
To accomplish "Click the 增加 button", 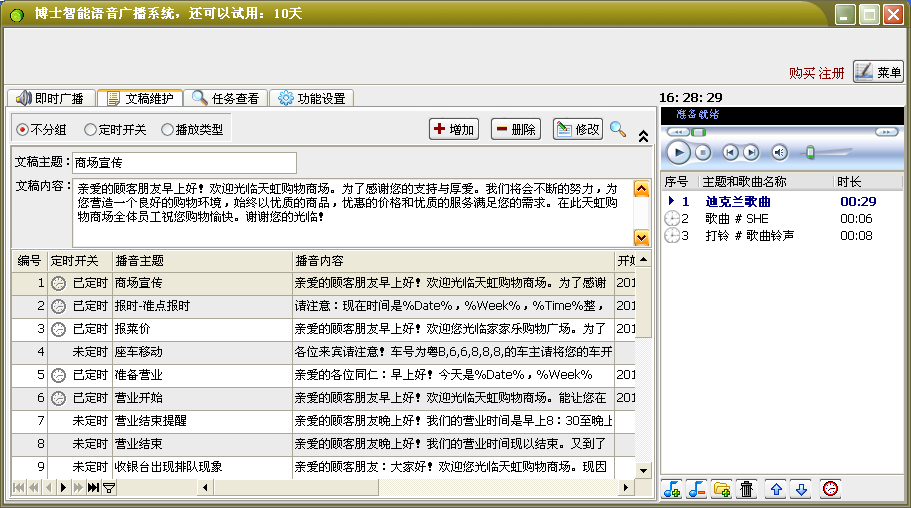I will (454, 129).
